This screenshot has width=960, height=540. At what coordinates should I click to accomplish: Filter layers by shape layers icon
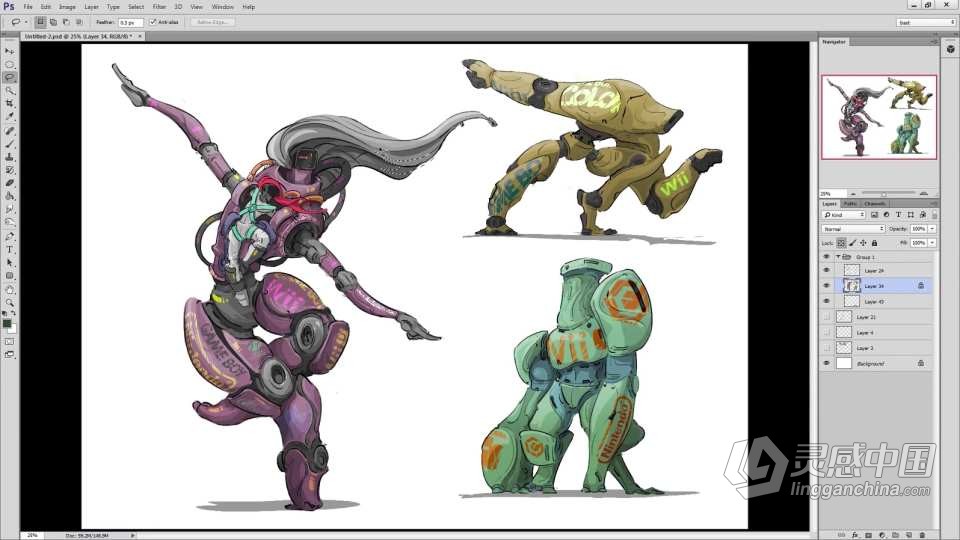[910, 215]
